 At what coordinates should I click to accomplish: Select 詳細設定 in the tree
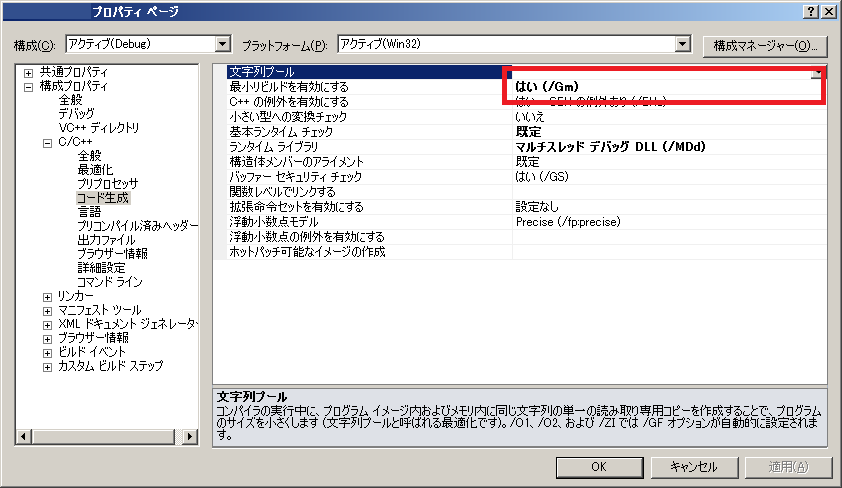pyautogui.click(x=101, y=267)
